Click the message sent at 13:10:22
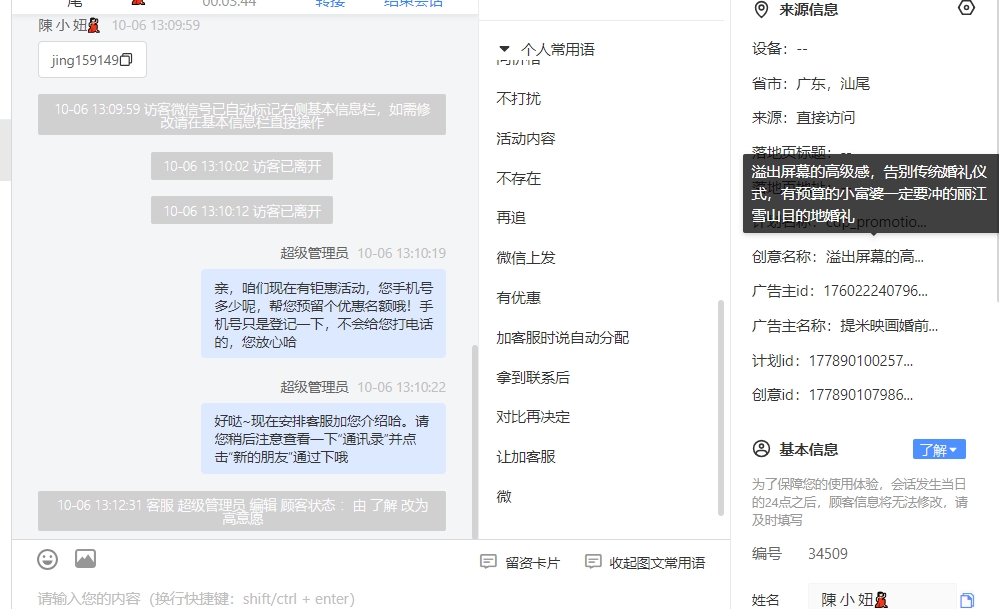999x609 pixels. coord(323,438)
